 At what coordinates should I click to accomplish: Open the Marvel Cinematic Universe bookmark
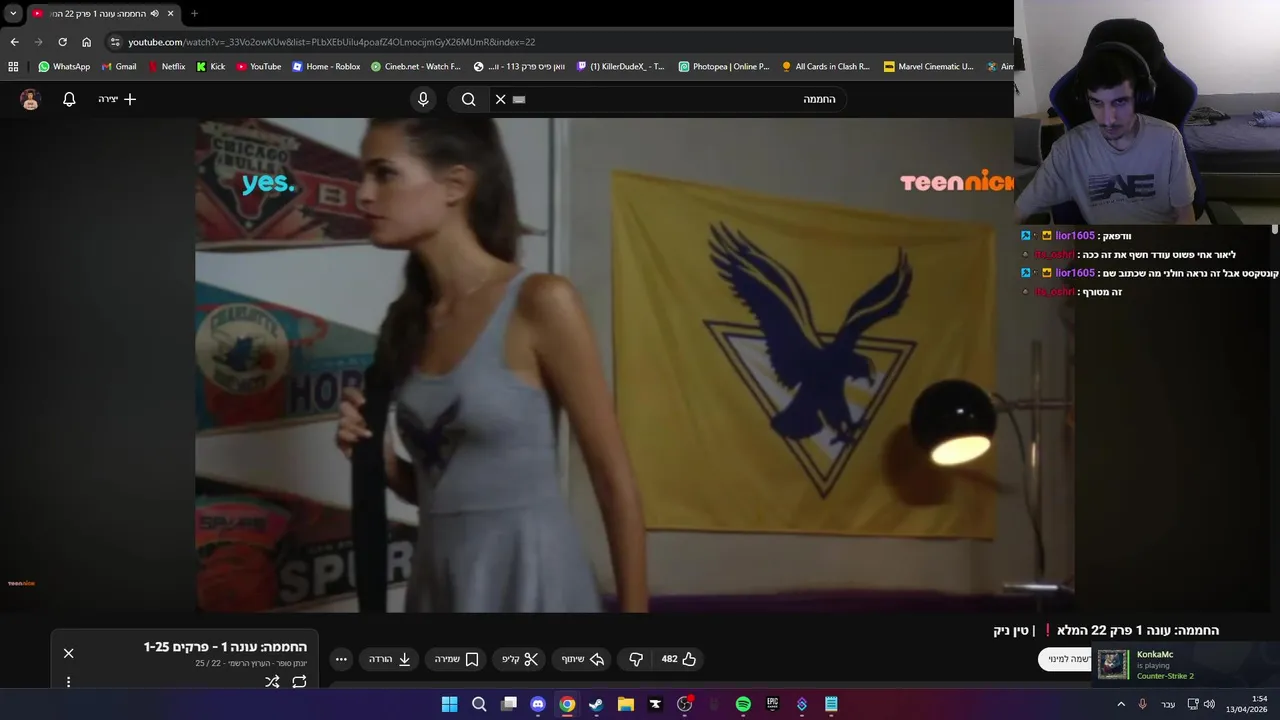(x=929, y=67)
